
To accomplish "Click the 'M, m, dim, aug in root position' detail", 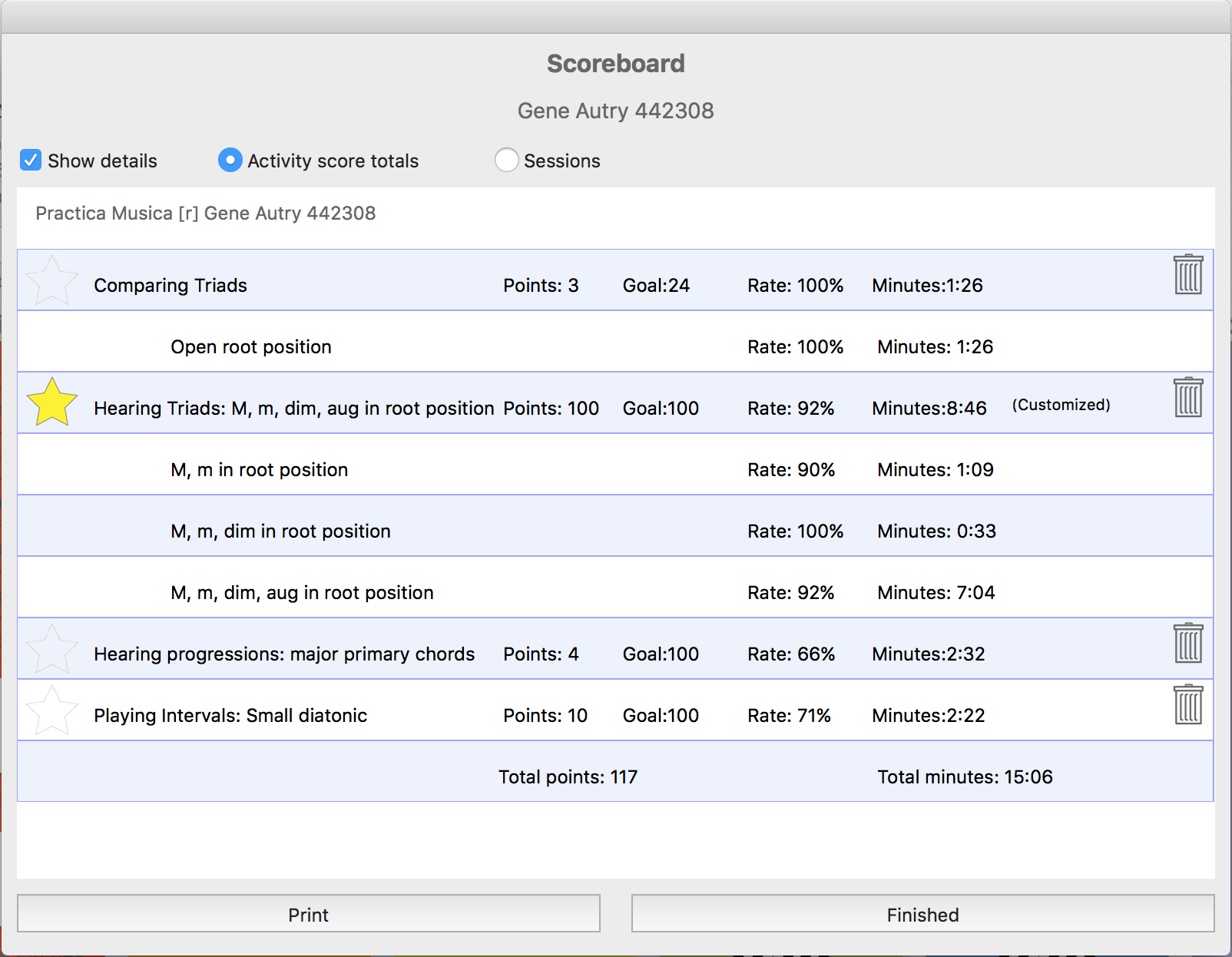I will point(302,593).
